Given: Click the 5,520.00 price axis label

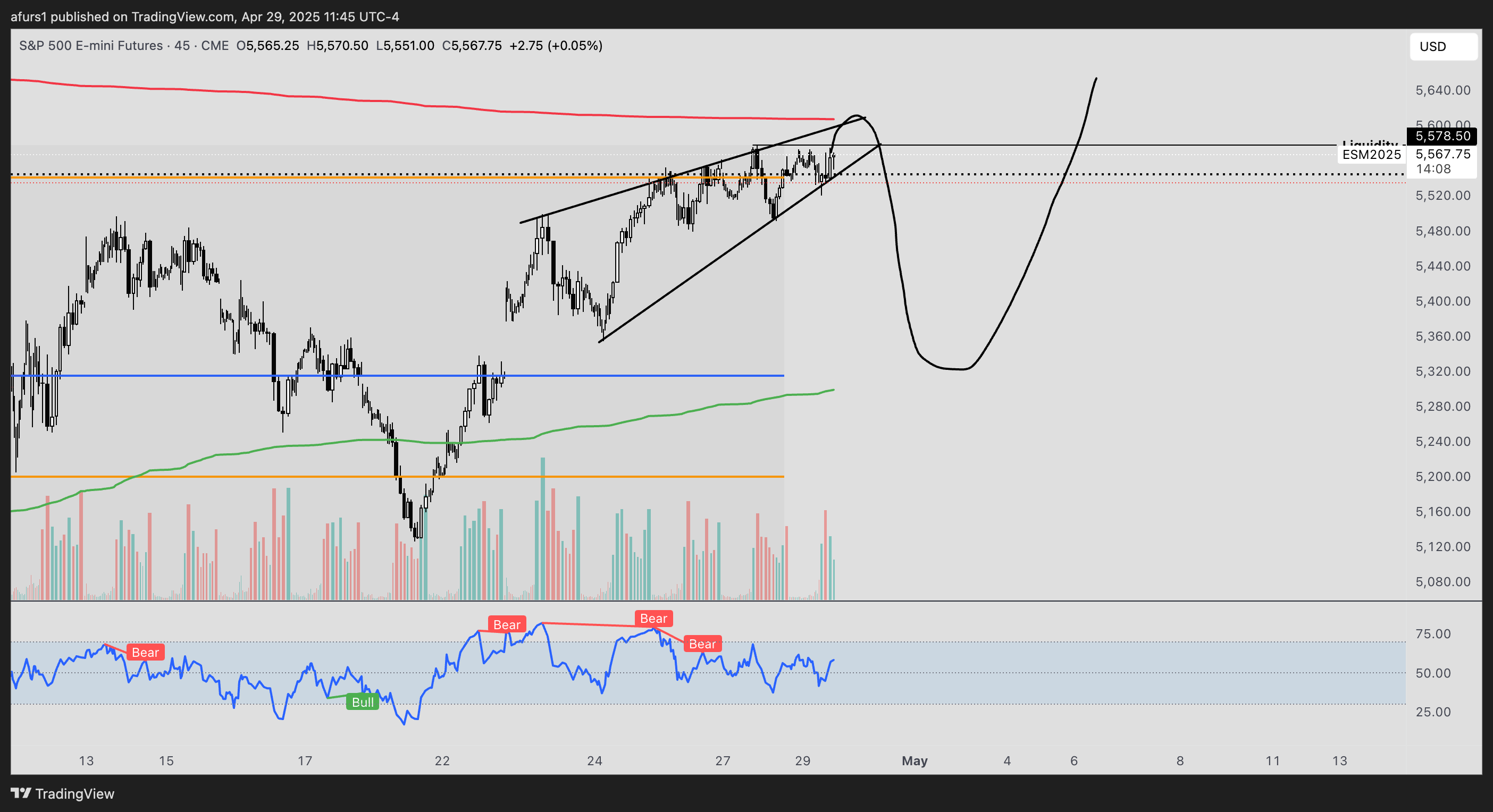Looking at the screenshot, I should coord(1442,196).
